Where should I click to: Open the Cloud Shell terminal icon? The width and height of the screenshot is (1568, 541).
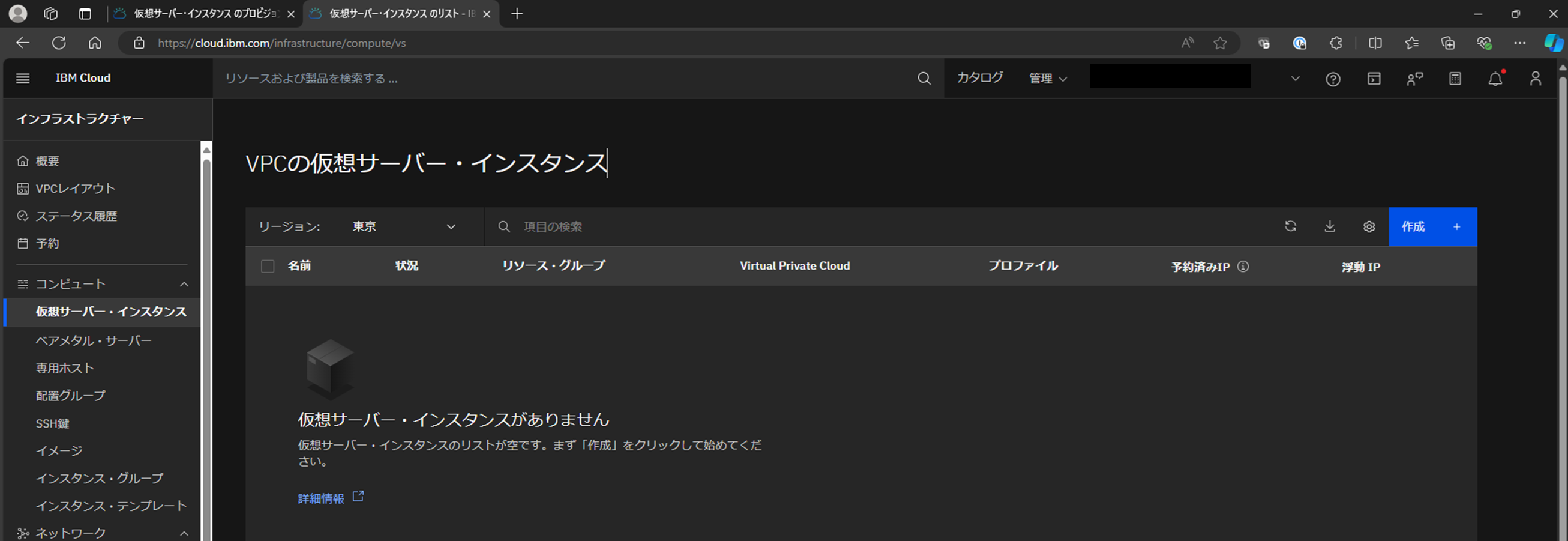click(1374, 79)
